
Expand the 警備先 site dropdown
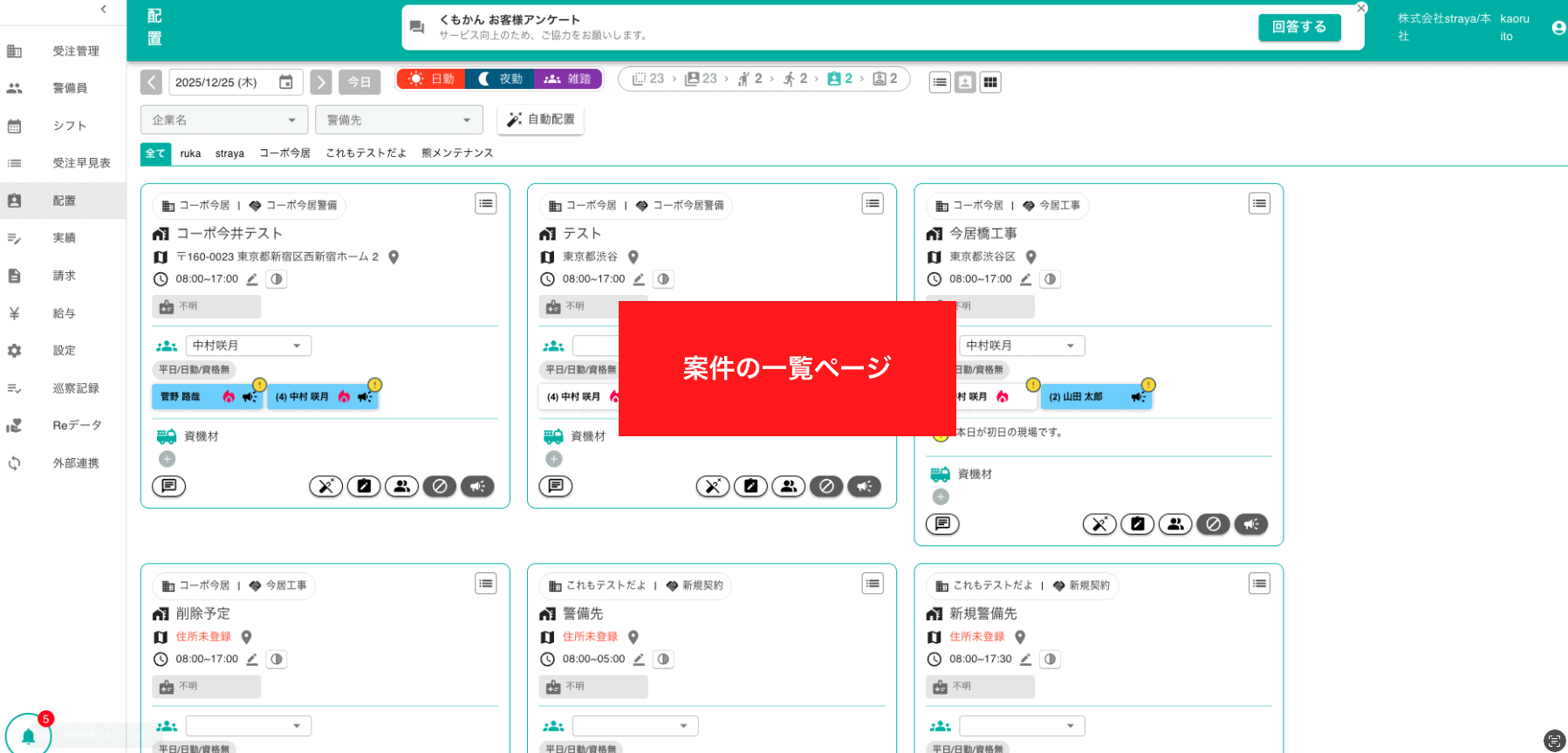399,120
